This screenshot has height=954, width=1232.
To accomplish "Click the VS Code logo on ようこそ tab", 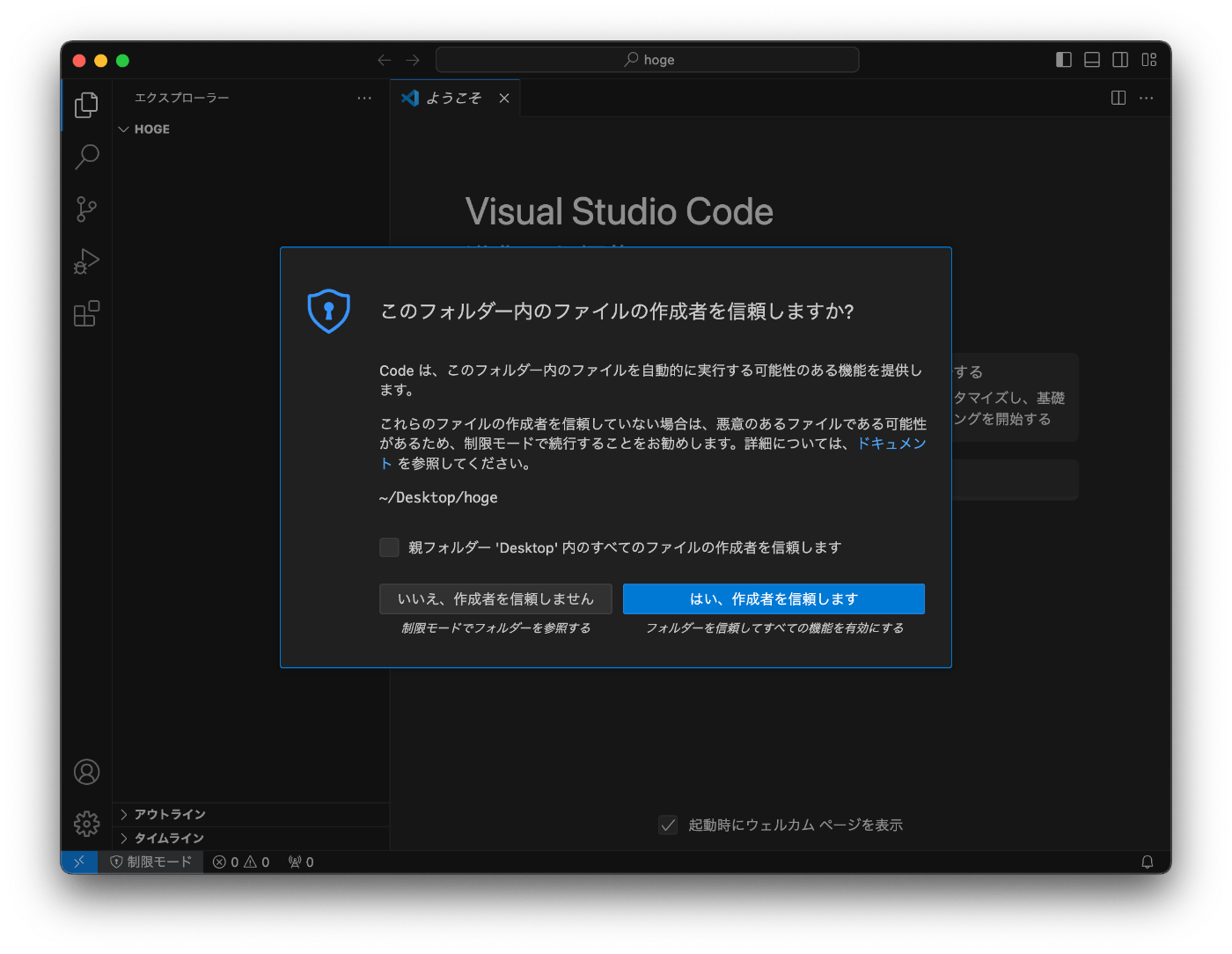I will point(410,98).
